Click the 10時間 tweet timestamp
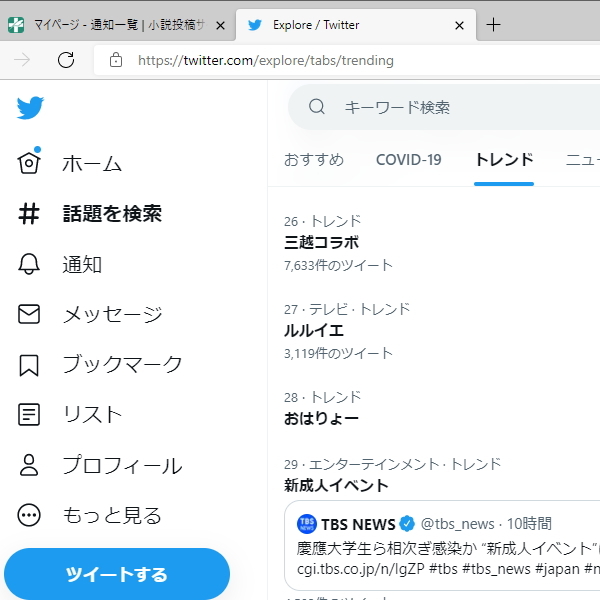This screenshot has width=600, height=600. coord(529,523)
